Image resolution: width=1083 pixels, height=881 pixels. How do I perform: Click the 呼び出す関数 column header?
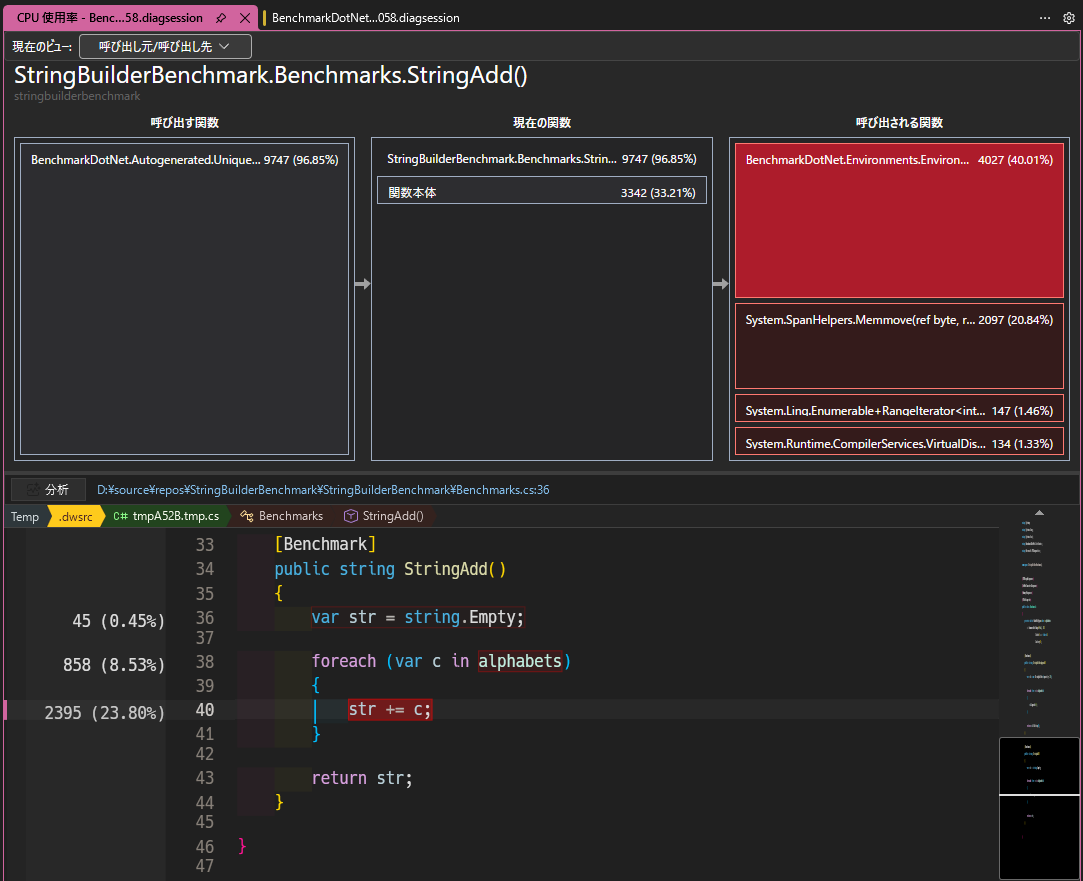coord(184,122)
